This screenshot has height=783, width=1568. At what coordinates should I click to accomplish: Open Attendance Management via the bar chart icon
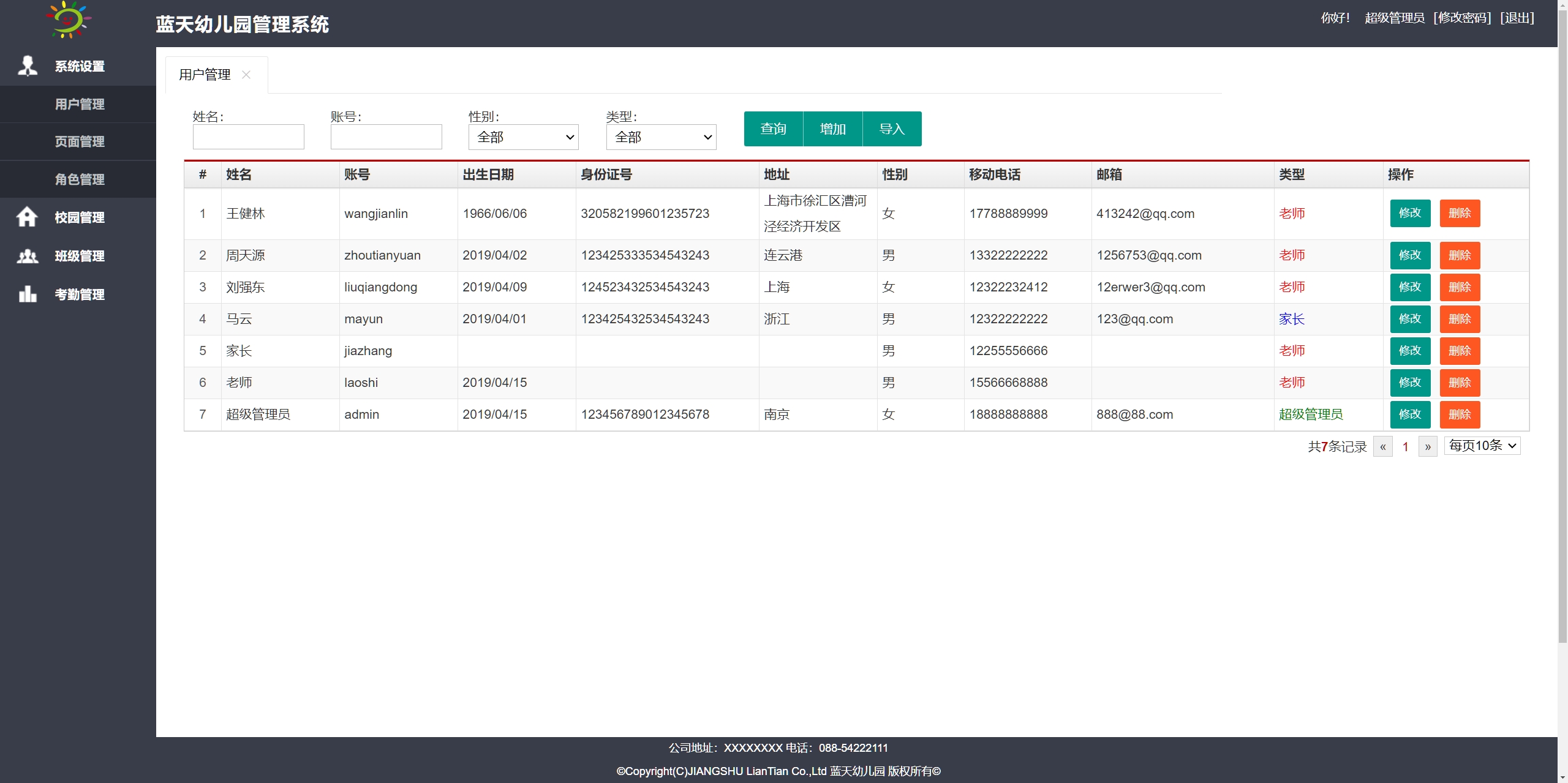pyautogui.click(x=28, y=294)
